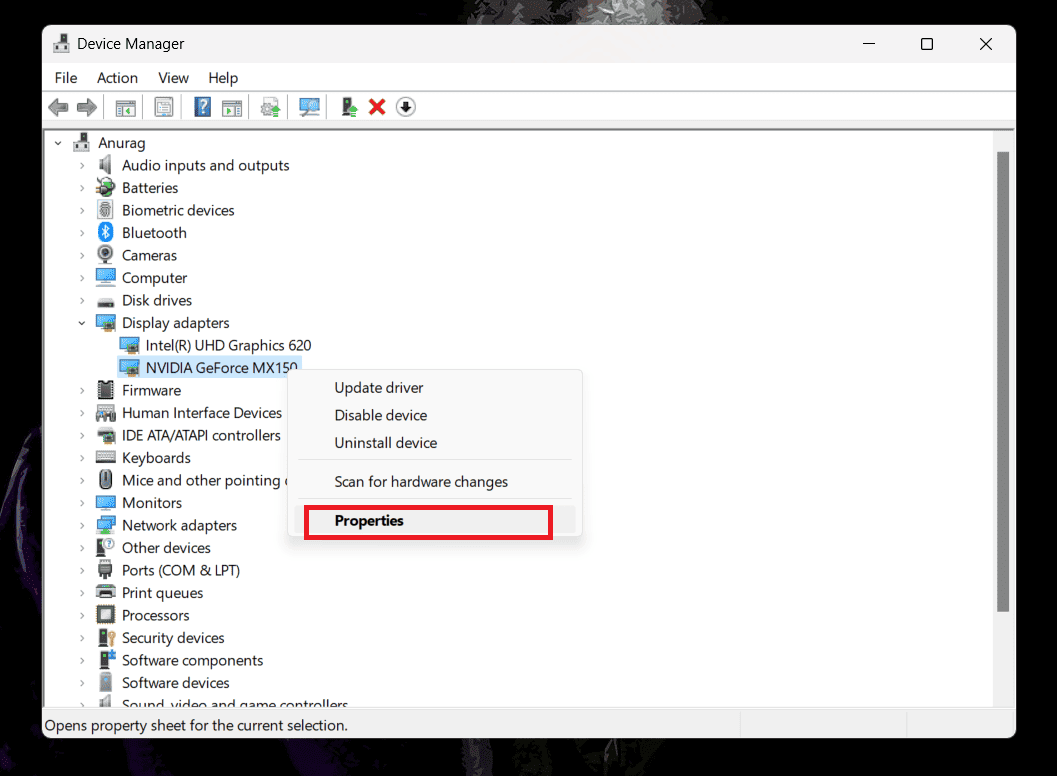Image resolution: width=1057 pixels, height=776 pixels.
Task: Expand the IDE ATA/ATAPI controllers chevron
Action: coord(82,436)
